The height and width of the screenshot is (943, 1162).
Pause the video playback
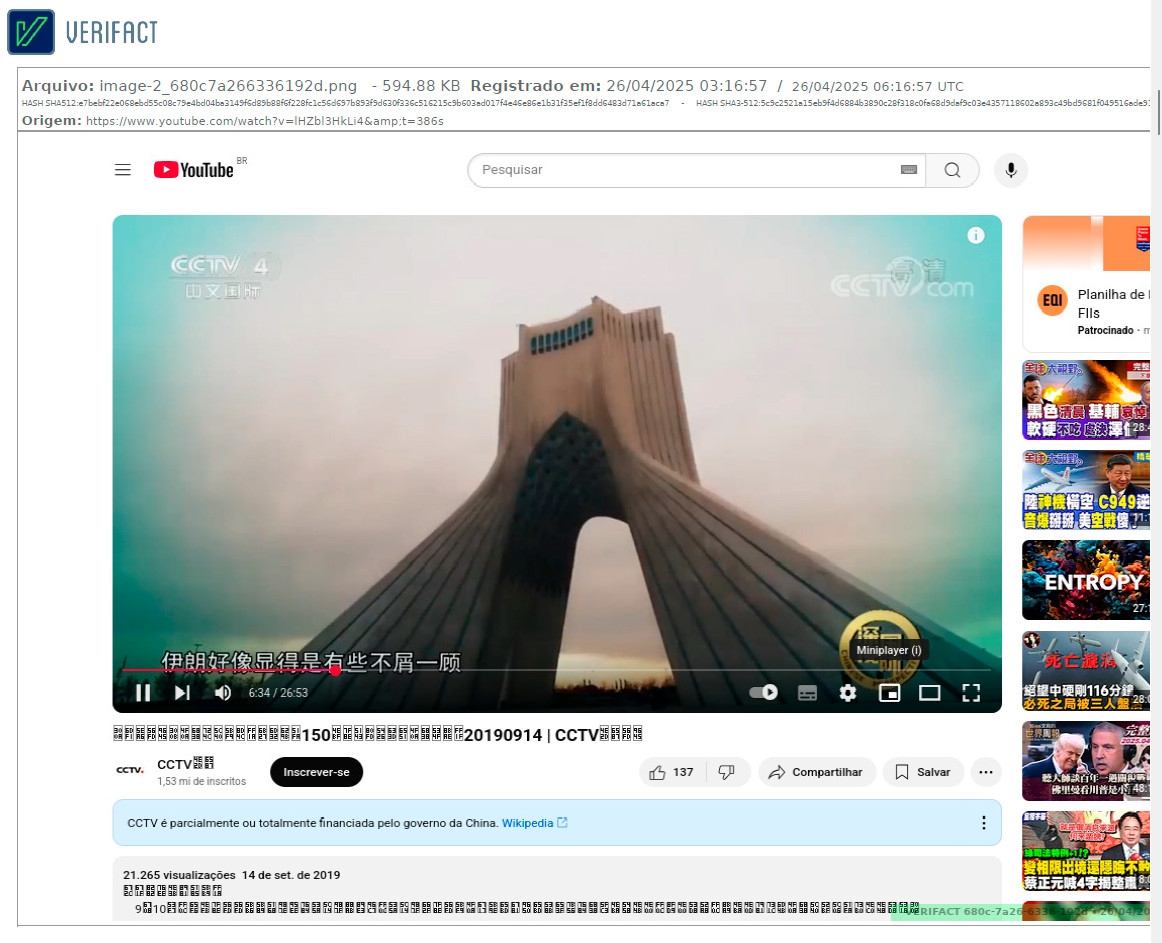pos(143,692)
